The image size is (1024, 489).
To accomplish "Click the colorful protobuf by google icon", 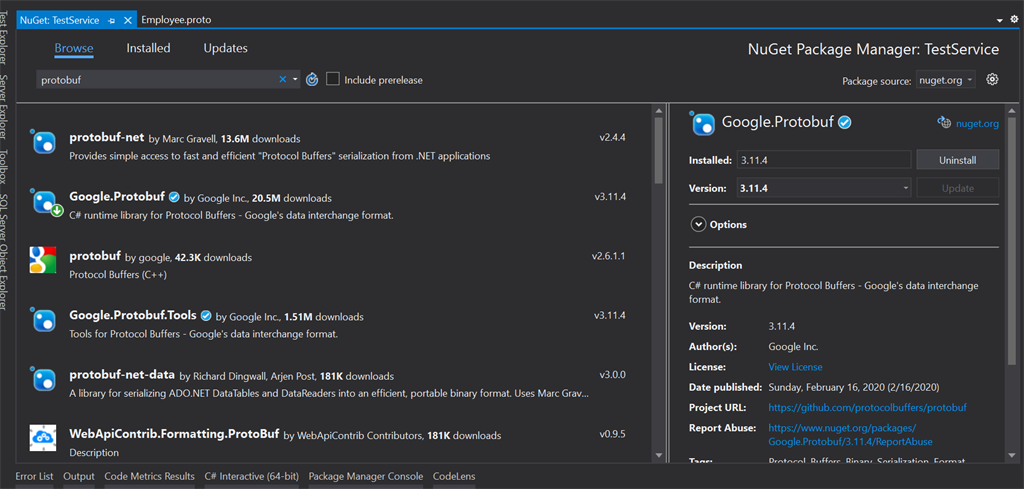I will (43, 260).
